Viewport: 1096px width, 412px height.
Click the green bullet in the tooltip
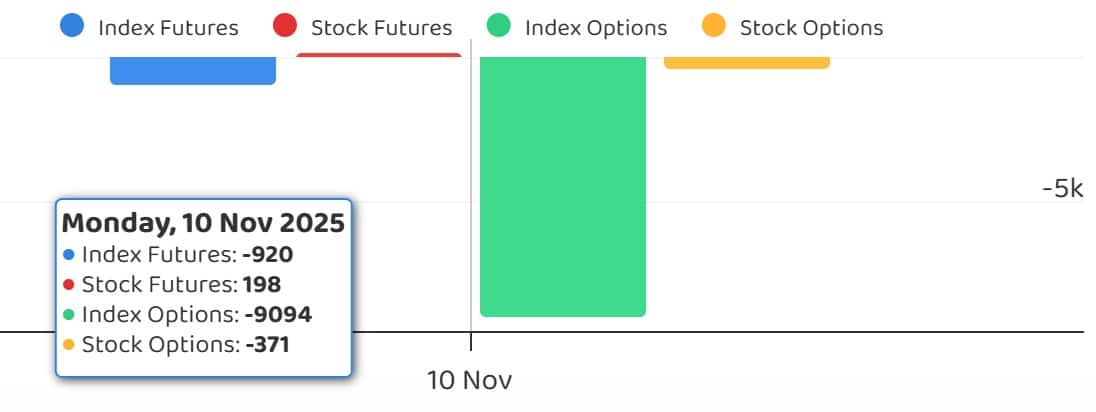click(68, 315)
